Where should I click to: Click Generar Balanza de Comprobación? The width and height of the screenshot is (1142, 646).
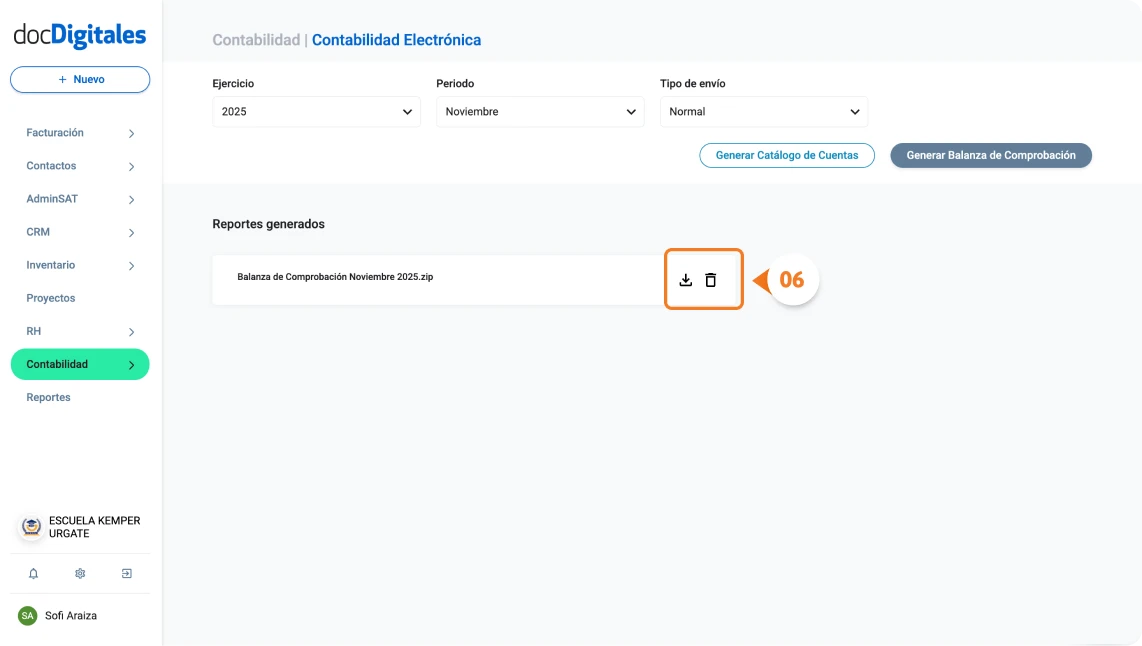[x=990, y=155]
